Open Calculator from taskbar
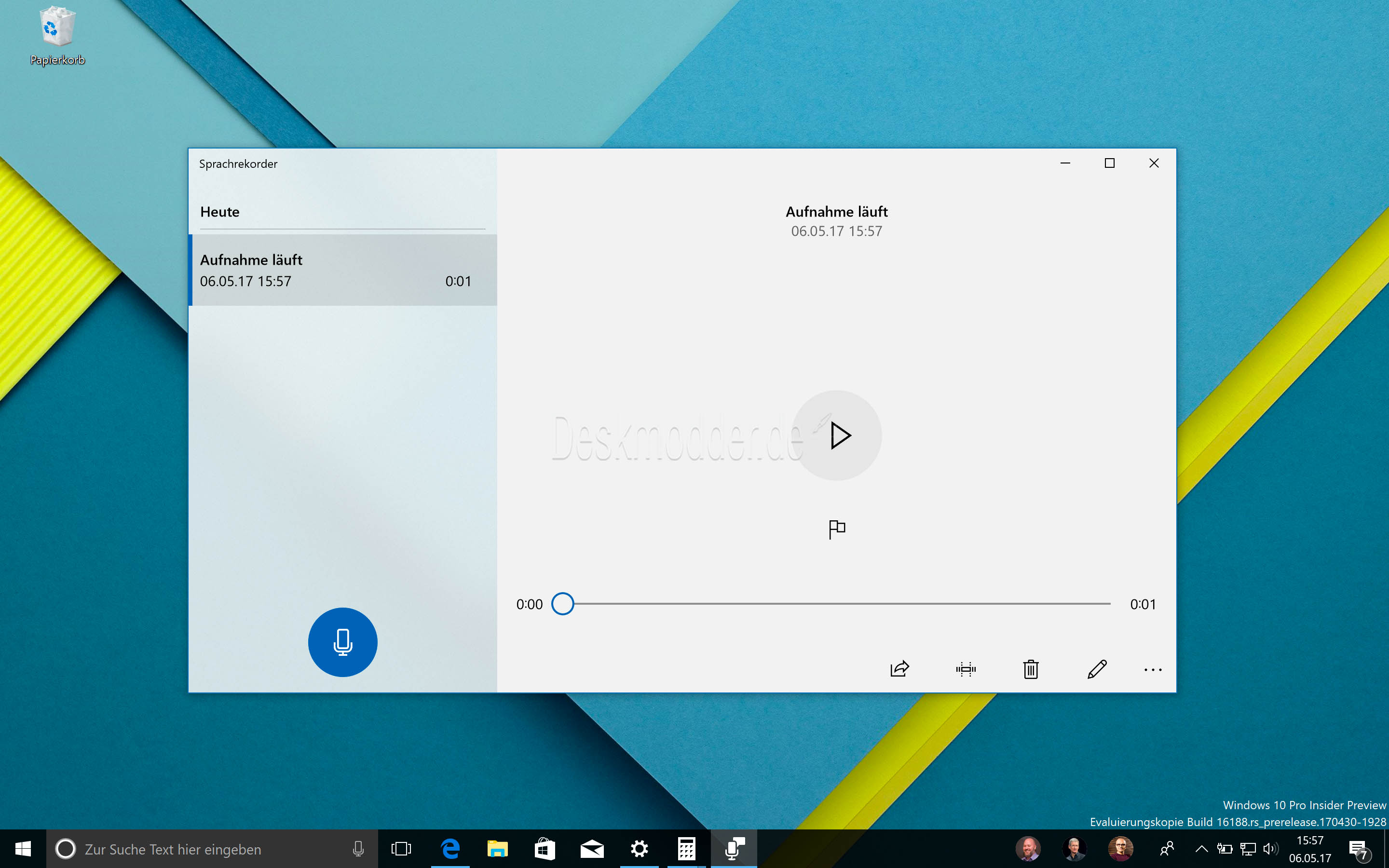The image size is (1389, 868). tap(686, 849)
